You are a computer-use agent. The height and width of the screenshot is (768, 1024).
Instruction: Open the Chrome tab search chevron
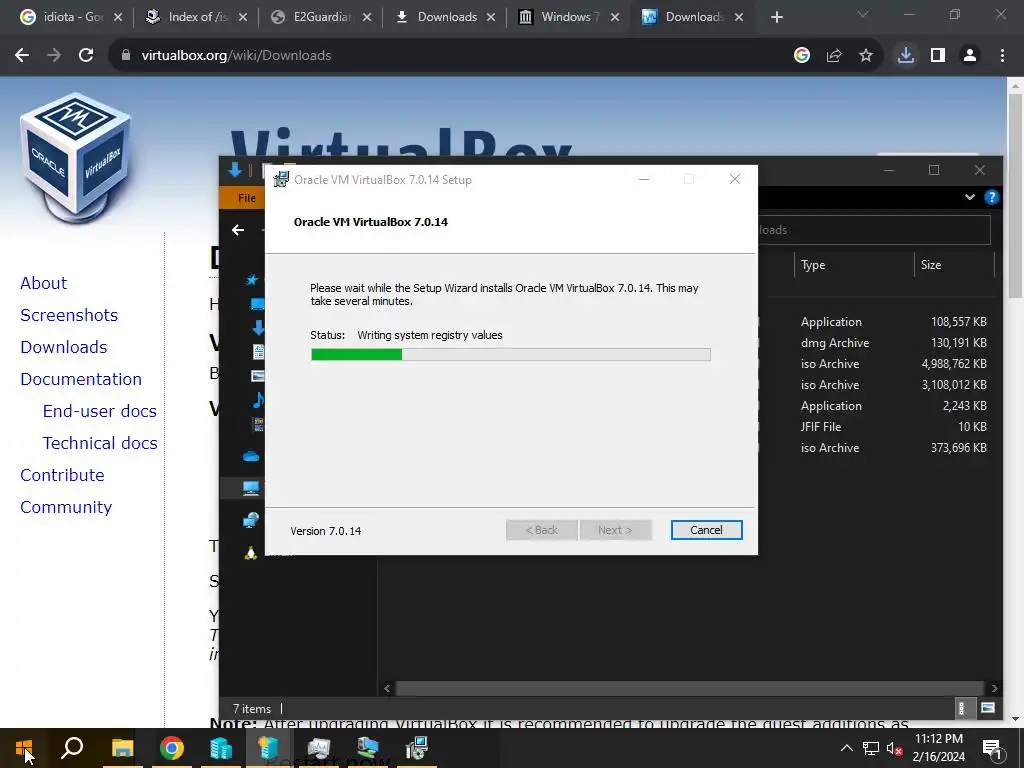click(863, 14)
